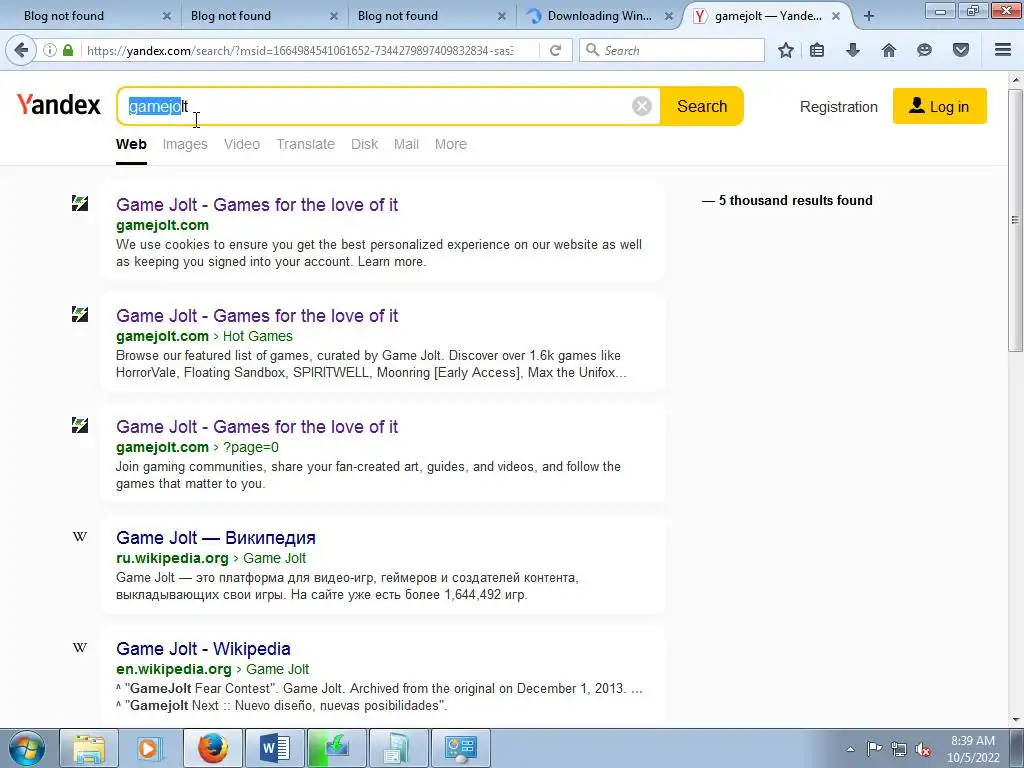Viewport: 1024px width, 768px height.
Task: Expand the More services menu
Action: tap(451, 144)
